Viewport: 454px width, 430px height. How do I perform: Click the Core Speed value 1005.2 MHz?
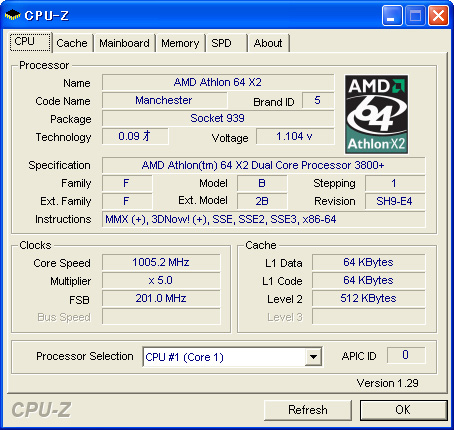pos(161,262)
